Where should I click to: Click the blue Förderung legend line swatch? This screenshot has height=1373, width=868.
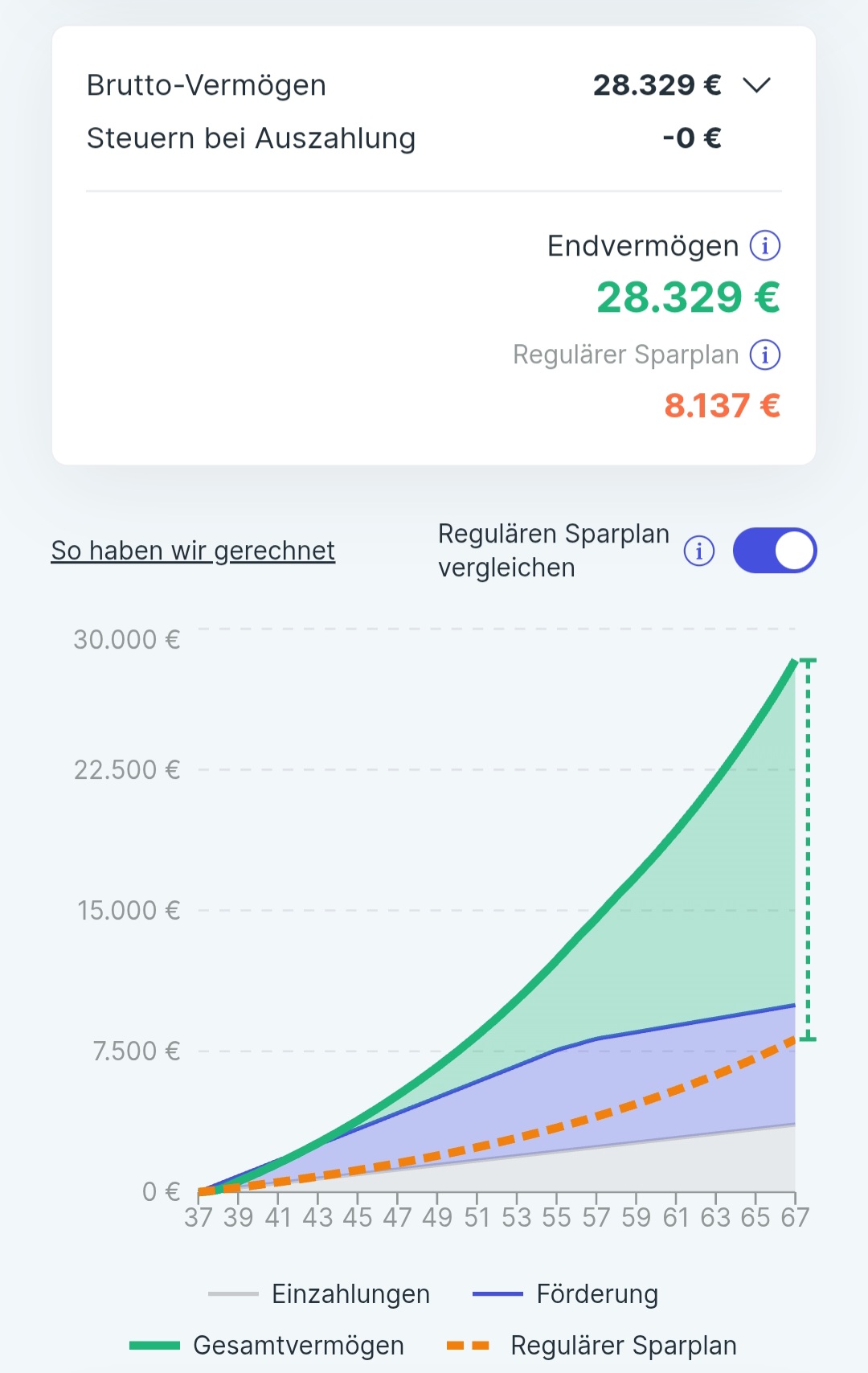pos(497,1294)
